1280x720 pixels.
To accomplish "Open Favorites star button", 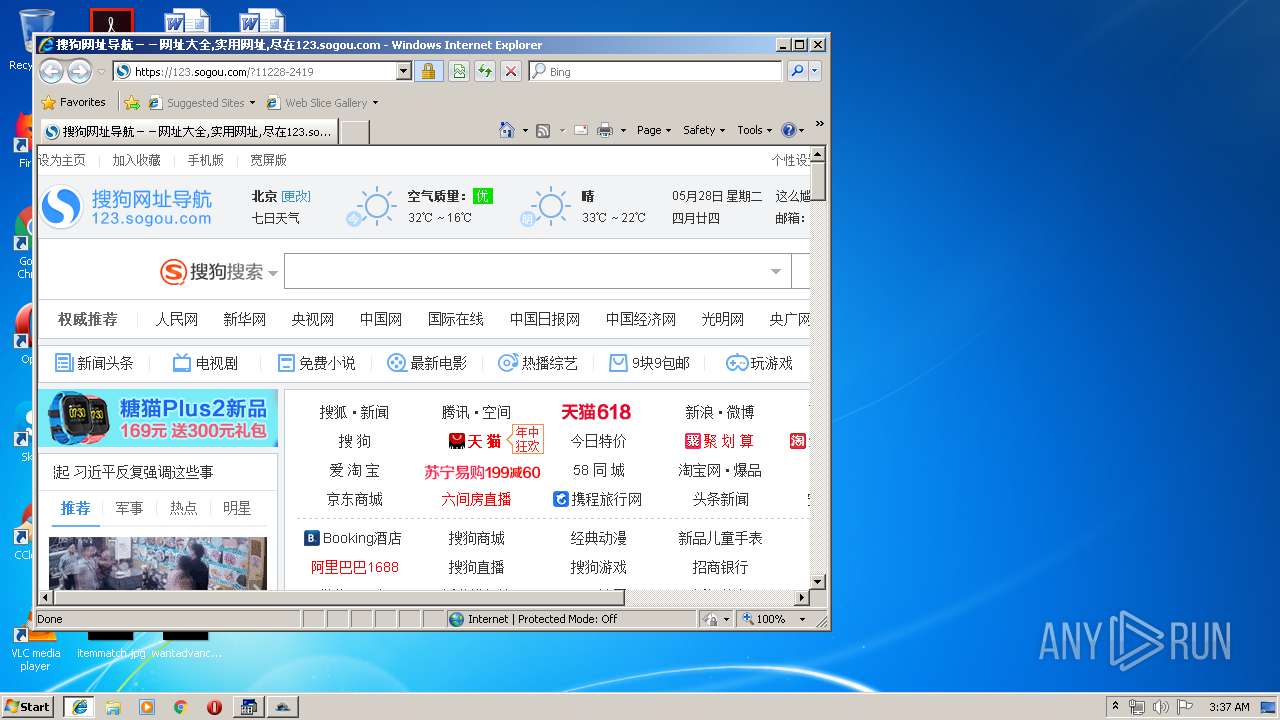I will (x=73, y=102).
